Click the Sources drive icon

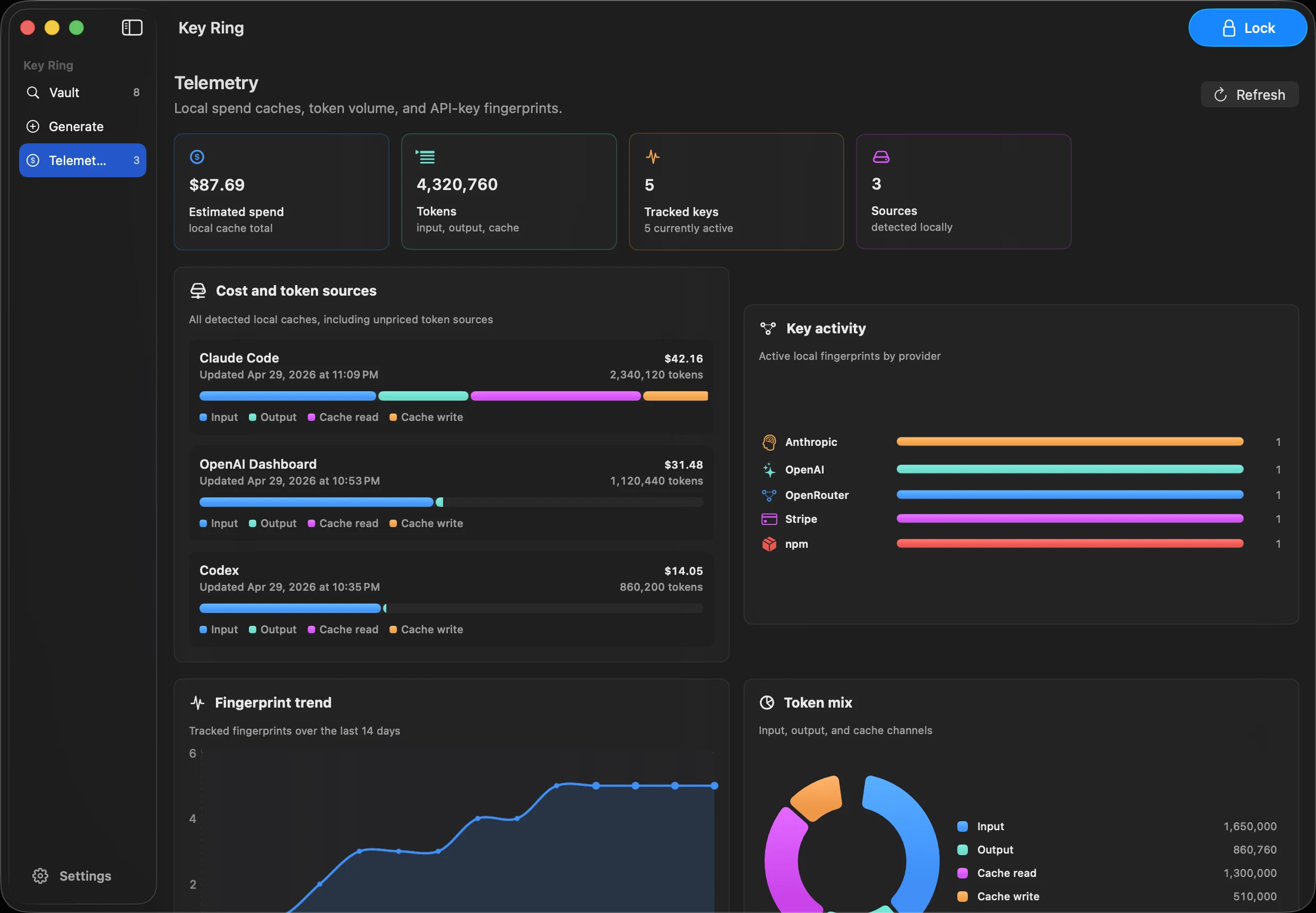[881, 156]
